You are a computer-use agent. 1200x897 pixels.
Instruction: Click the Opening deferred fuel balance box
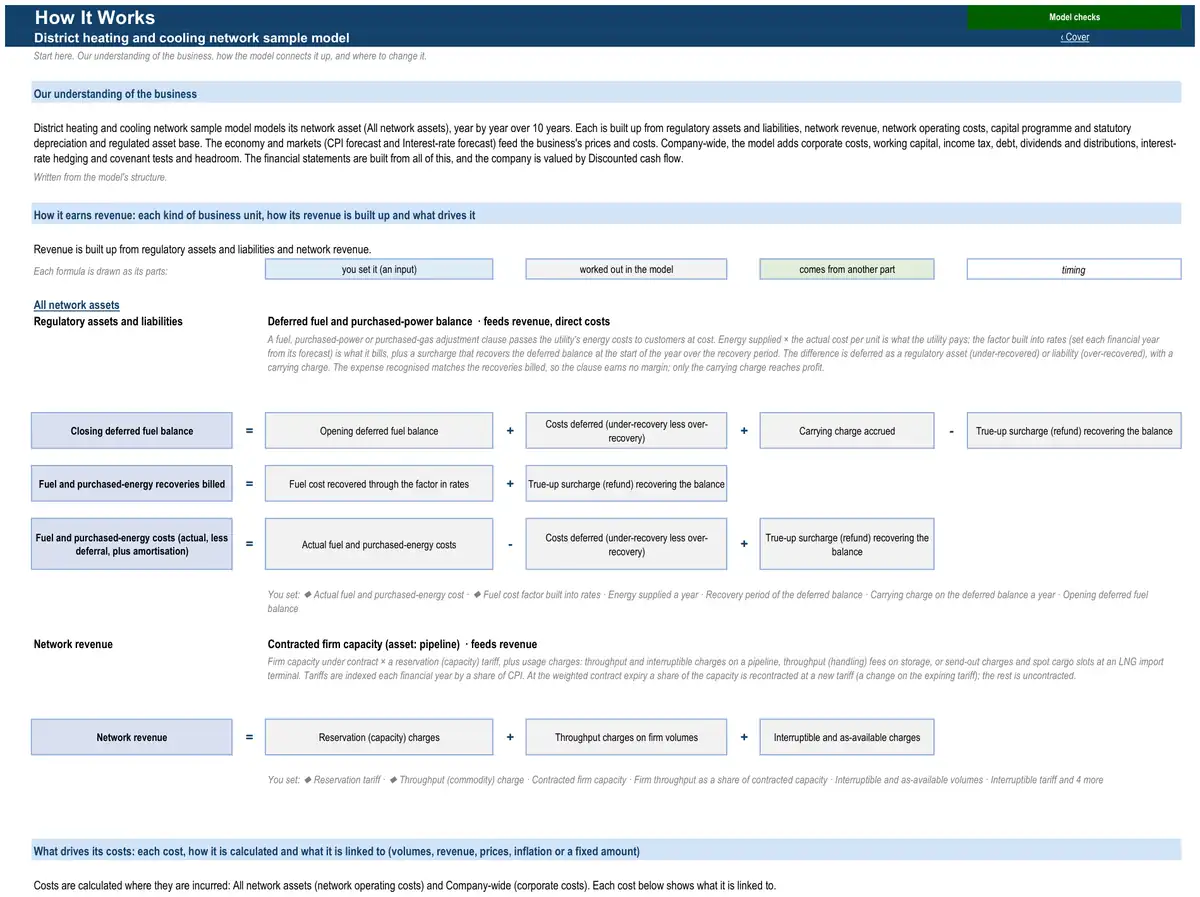pyautogui.click(x=379, y=431)
